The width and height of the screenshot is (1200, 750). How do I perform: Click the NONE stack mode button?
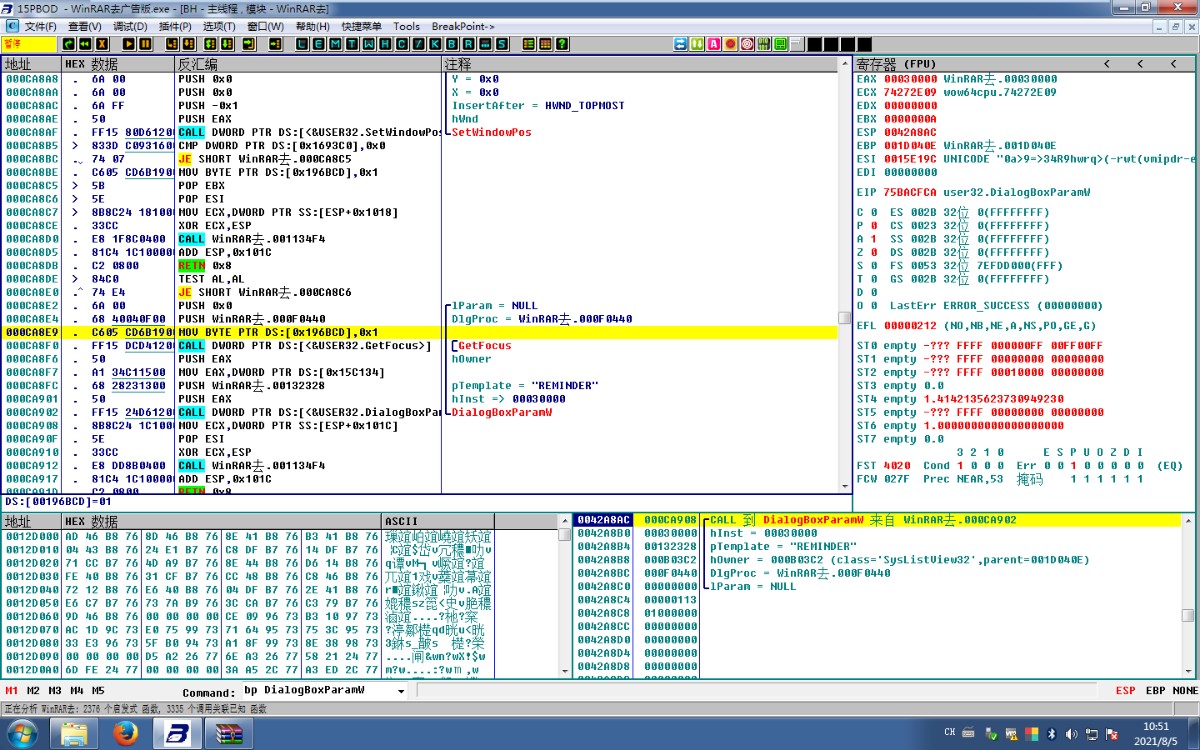tap(1185, 690)
